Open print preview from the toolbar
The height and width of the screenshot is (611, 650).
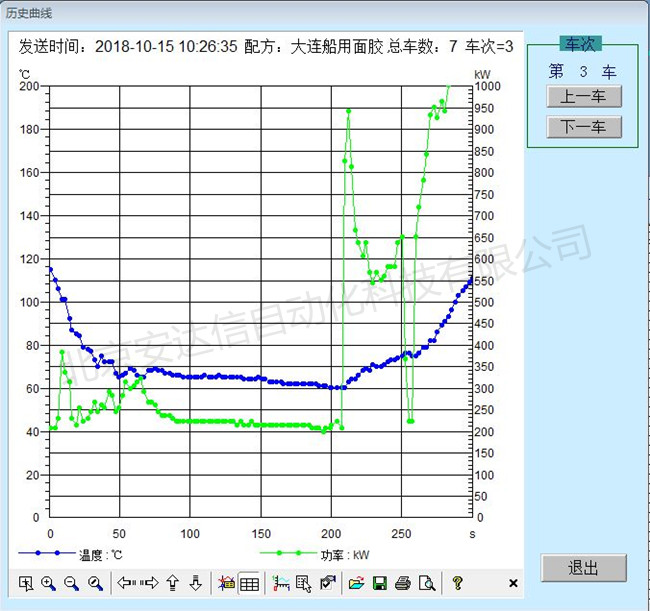pyautogui.click(x=426, y=583)
